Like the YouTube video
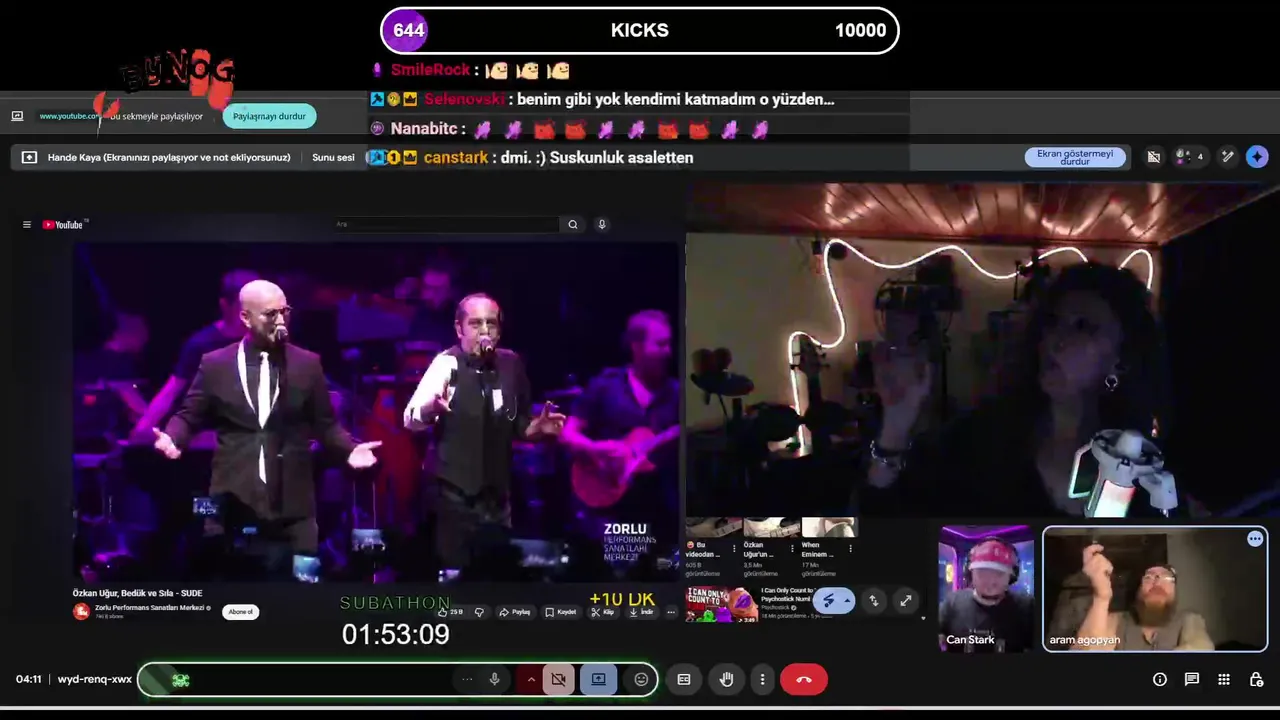The height and width of the screenshot is (720, 1280). [450, 612]
